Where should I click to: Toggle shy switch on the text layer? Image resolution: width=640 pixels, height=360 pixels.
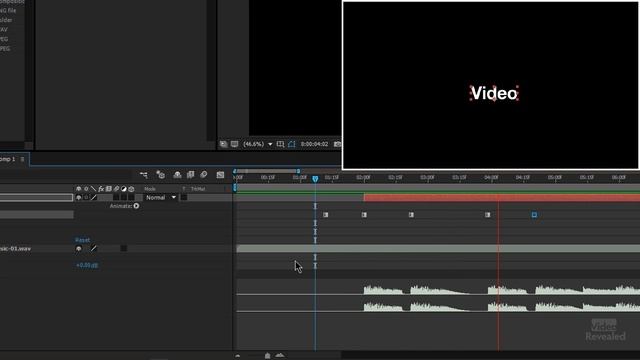coord(79,198)
